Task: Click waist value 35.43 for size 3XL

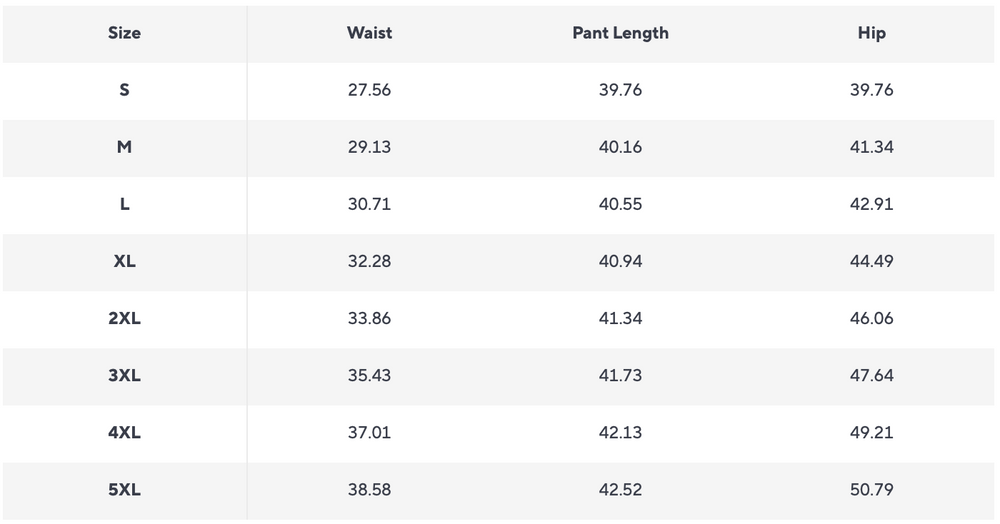Action: [x=369, y=376]
